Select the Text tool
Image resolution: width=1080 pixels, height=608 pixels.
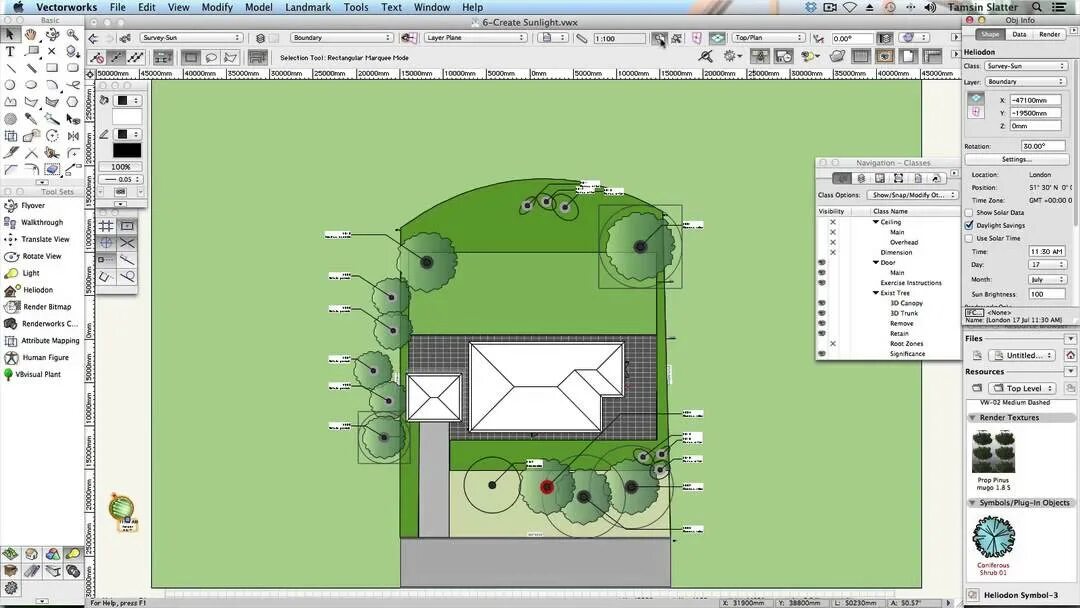click(10, 52)
